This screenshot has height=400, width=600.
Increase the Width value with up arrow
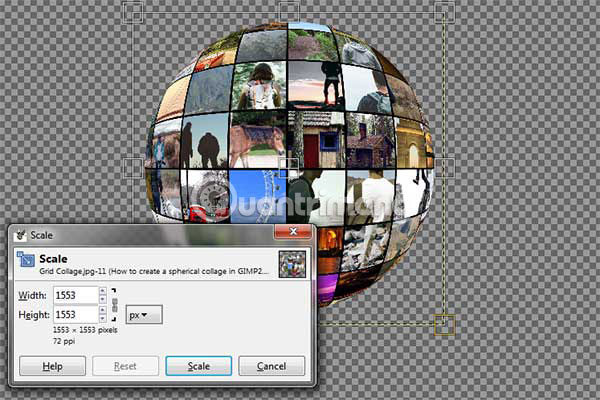point(103,291)
